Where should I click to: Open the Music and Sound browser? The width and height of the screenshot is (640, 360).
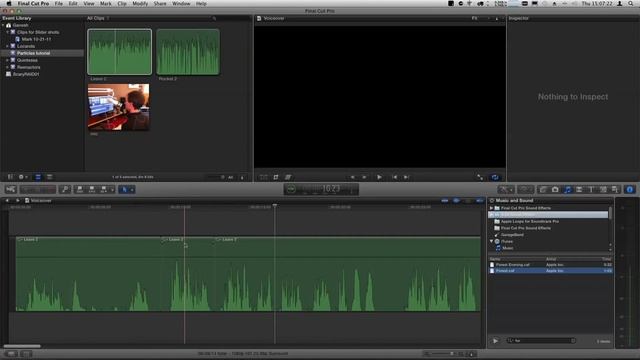(x=567, y=189)
